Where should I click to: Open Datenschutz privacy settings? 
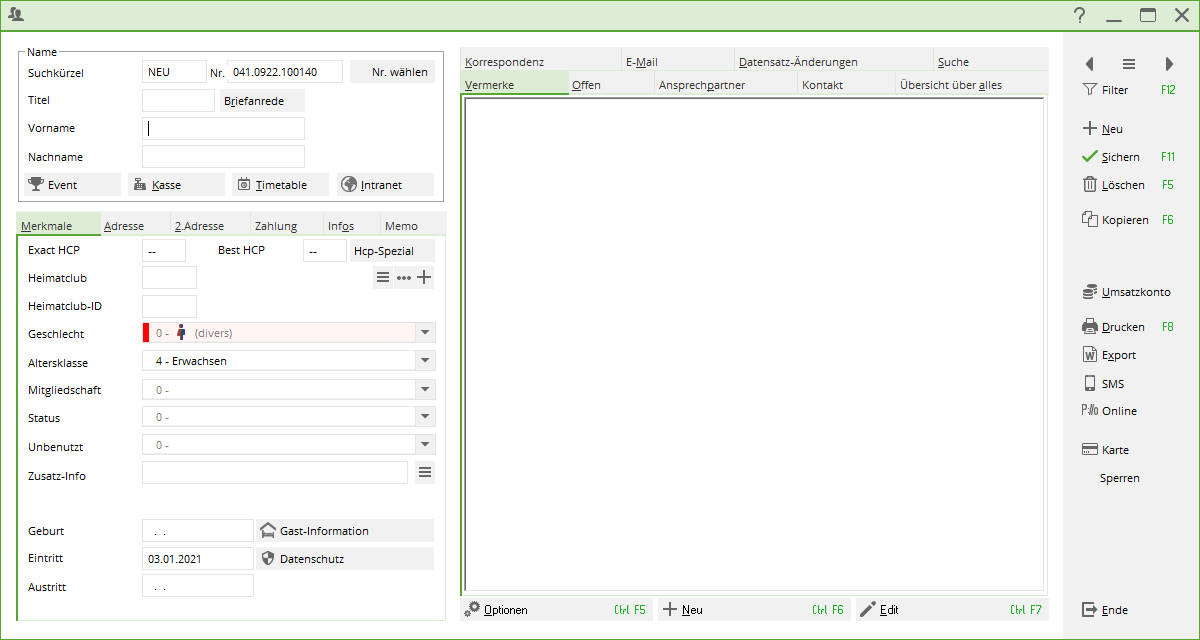[x=345, y=559]
